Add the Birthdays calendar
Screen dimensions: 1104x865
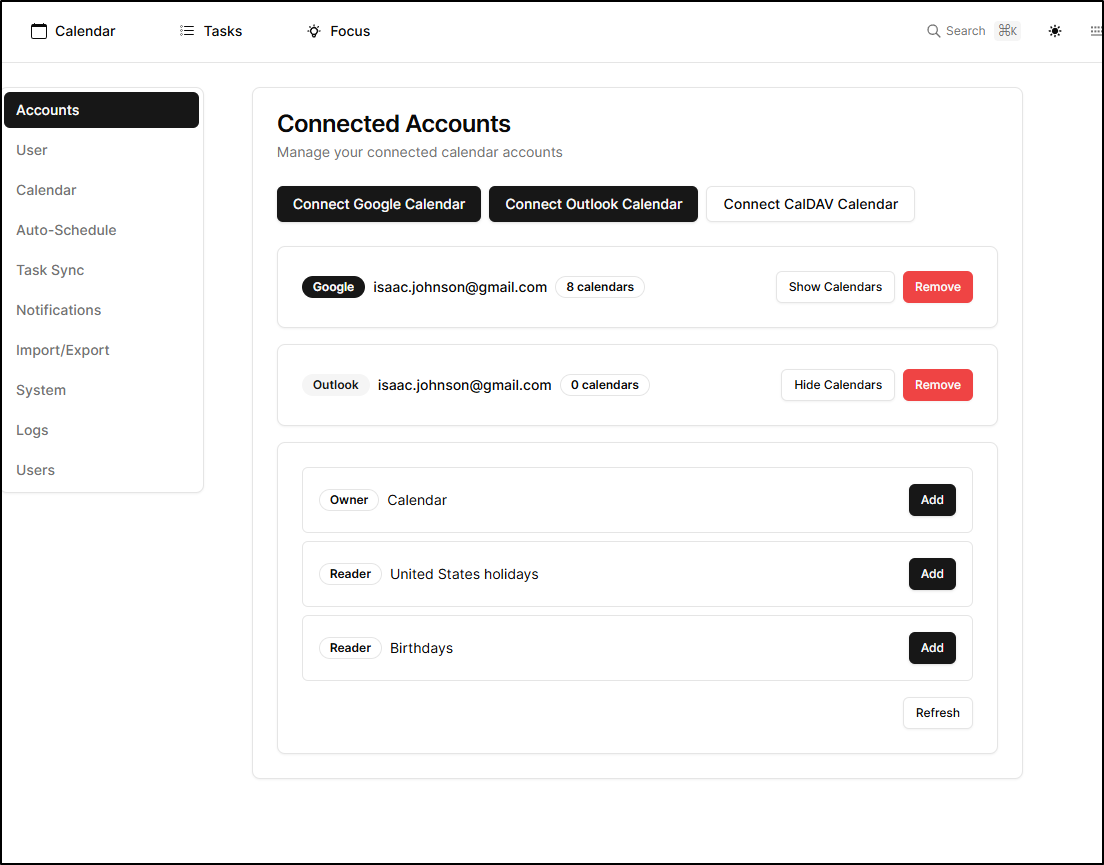(x=932, y=648)
